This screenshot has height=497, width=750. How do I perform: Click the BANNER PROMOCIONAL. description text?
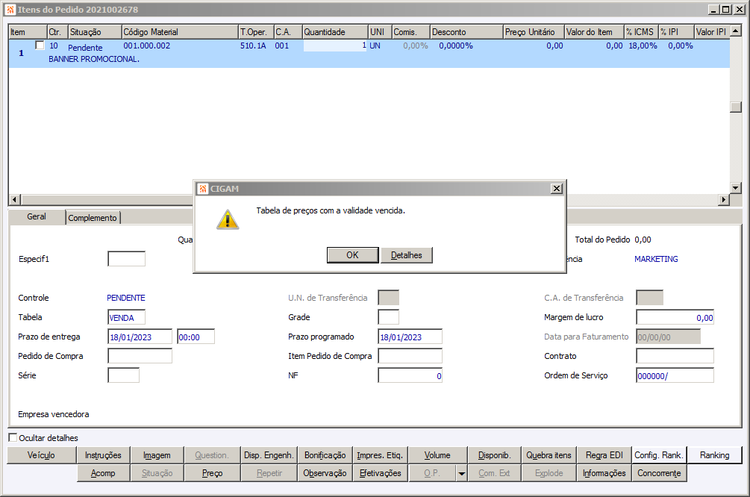click(x=94, y=59)
